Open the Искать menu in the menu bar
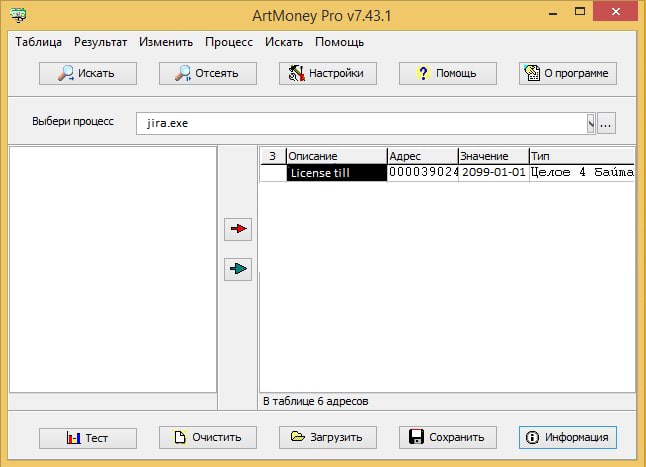 pos(283,42)
